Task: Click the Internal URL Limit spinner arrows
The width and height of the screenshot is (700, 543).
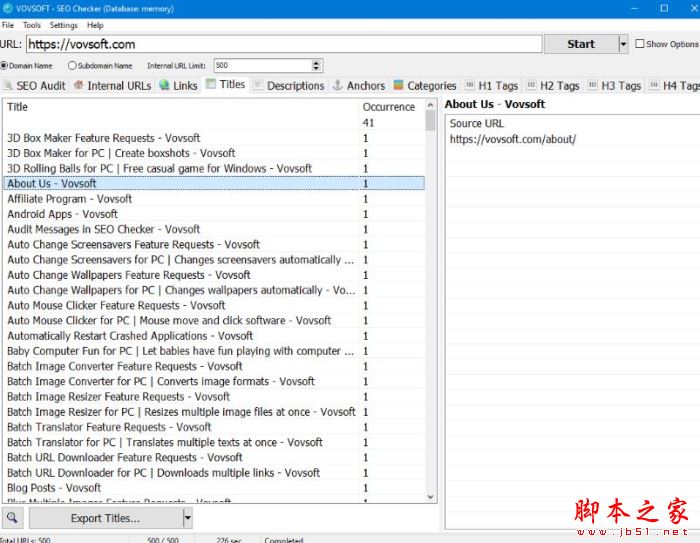Action: point(316,66)
